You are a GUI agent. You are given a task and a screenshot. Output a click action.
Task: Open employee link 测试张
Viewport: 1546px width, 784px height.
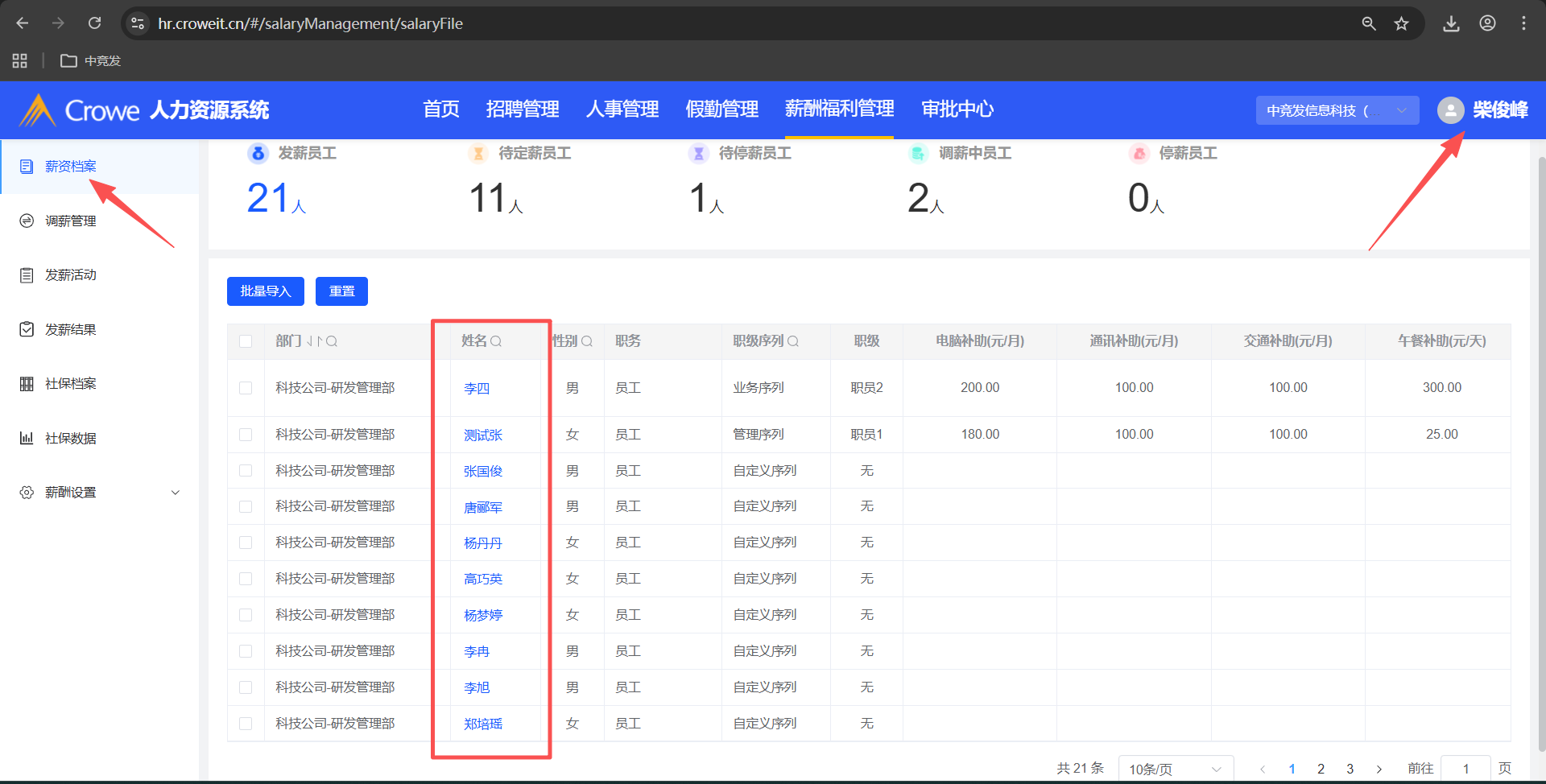tap(483, 435)
